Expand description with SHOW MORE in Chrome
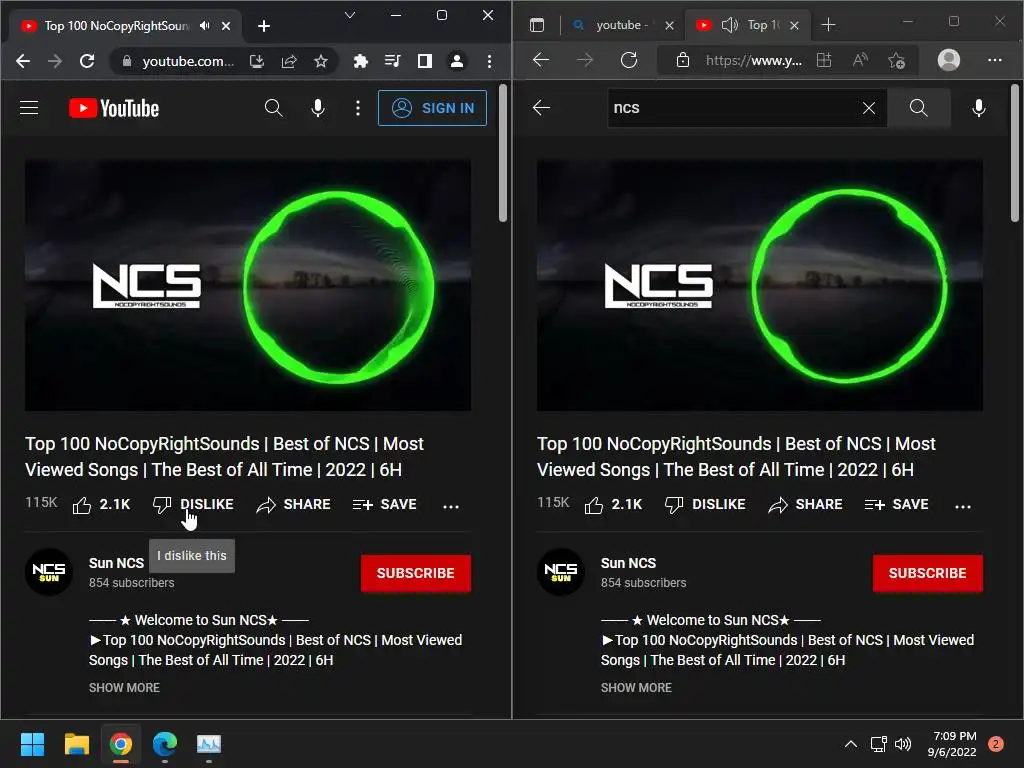This screenshot has height=768, width=1024. click(124, 688)
